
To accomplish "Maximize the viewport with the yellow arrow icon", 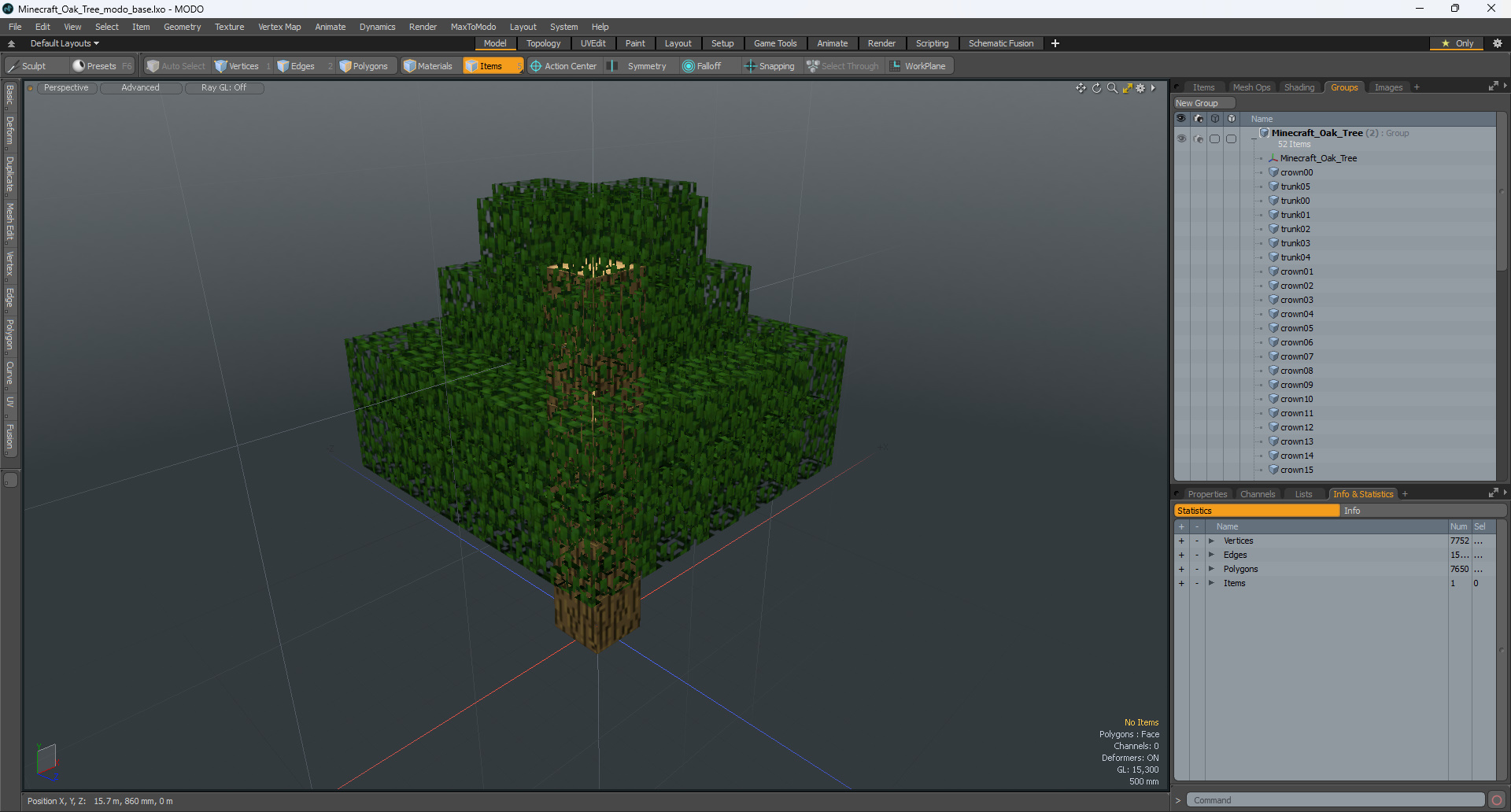I will coord(1127,88).
